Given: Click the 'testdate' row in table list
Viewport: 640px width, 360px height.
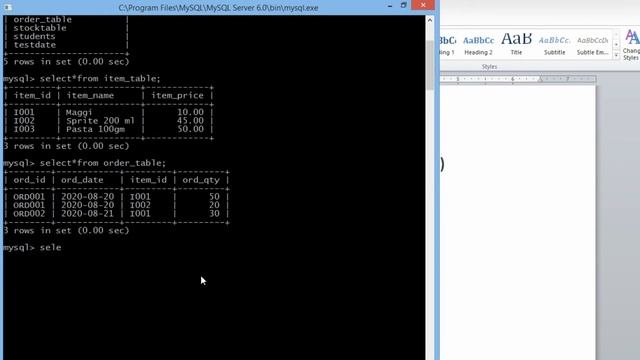Looking at the screenshot, I should click(x=34, y=45).
